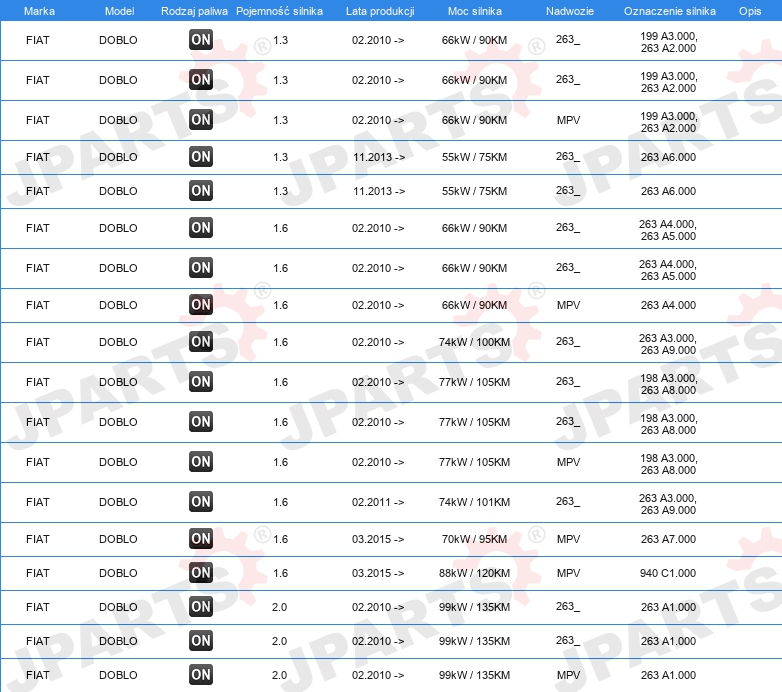Click the Nadwozie column header
782x692 pixels.
tap(570, 11)
